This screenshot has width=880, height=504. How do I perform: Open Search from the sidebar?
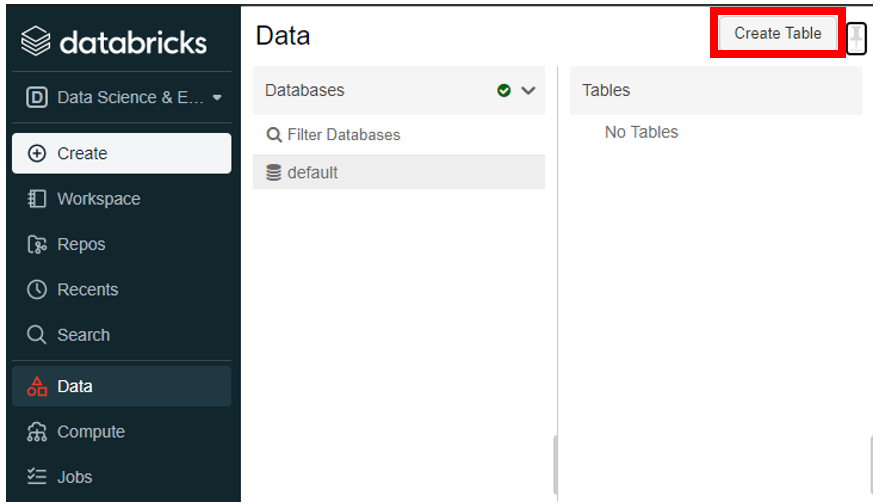click(x=121, y=335)
